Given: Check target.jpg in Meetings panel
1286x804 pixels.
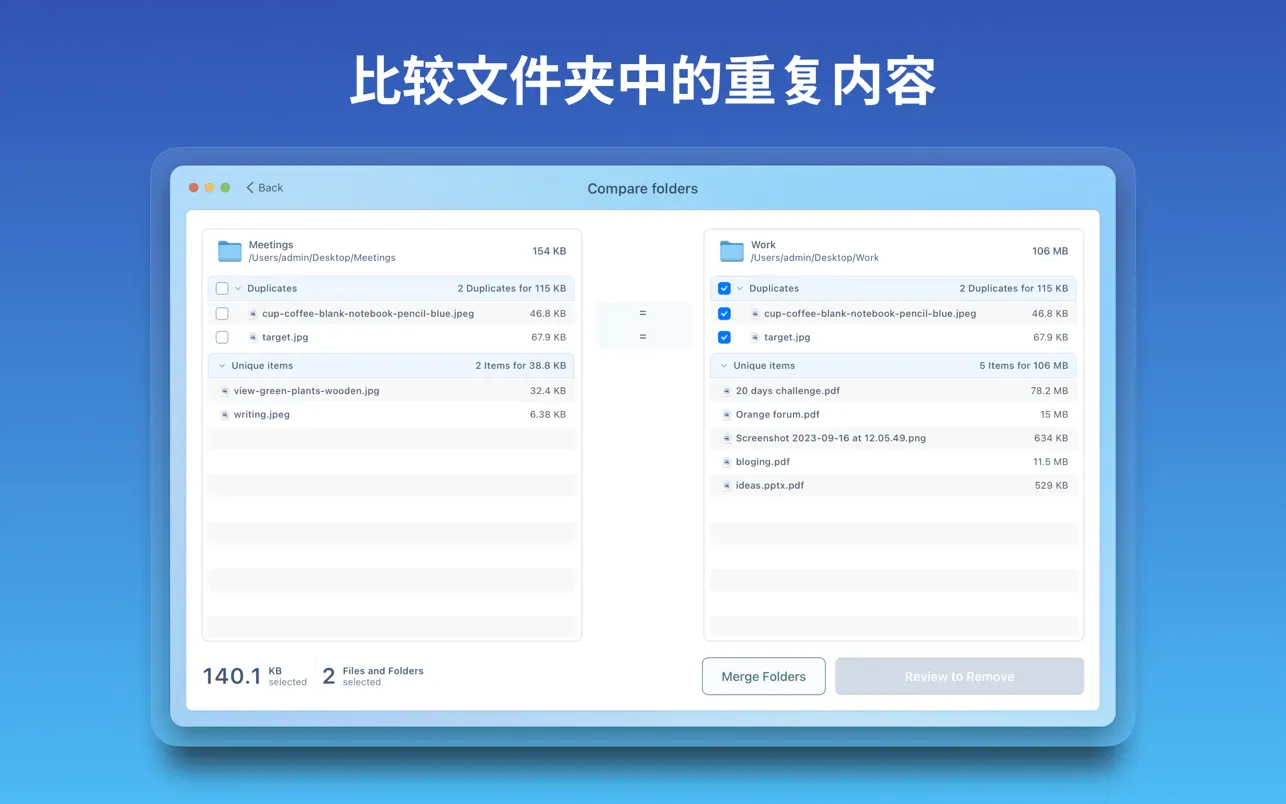Looking at the screenshot, I should [222, 337].
